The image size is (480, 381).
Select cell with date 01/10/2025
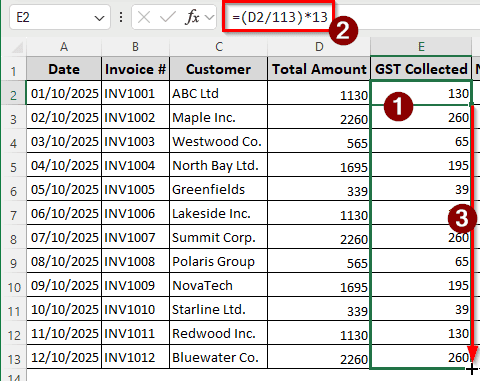click(x=64, y=93)
